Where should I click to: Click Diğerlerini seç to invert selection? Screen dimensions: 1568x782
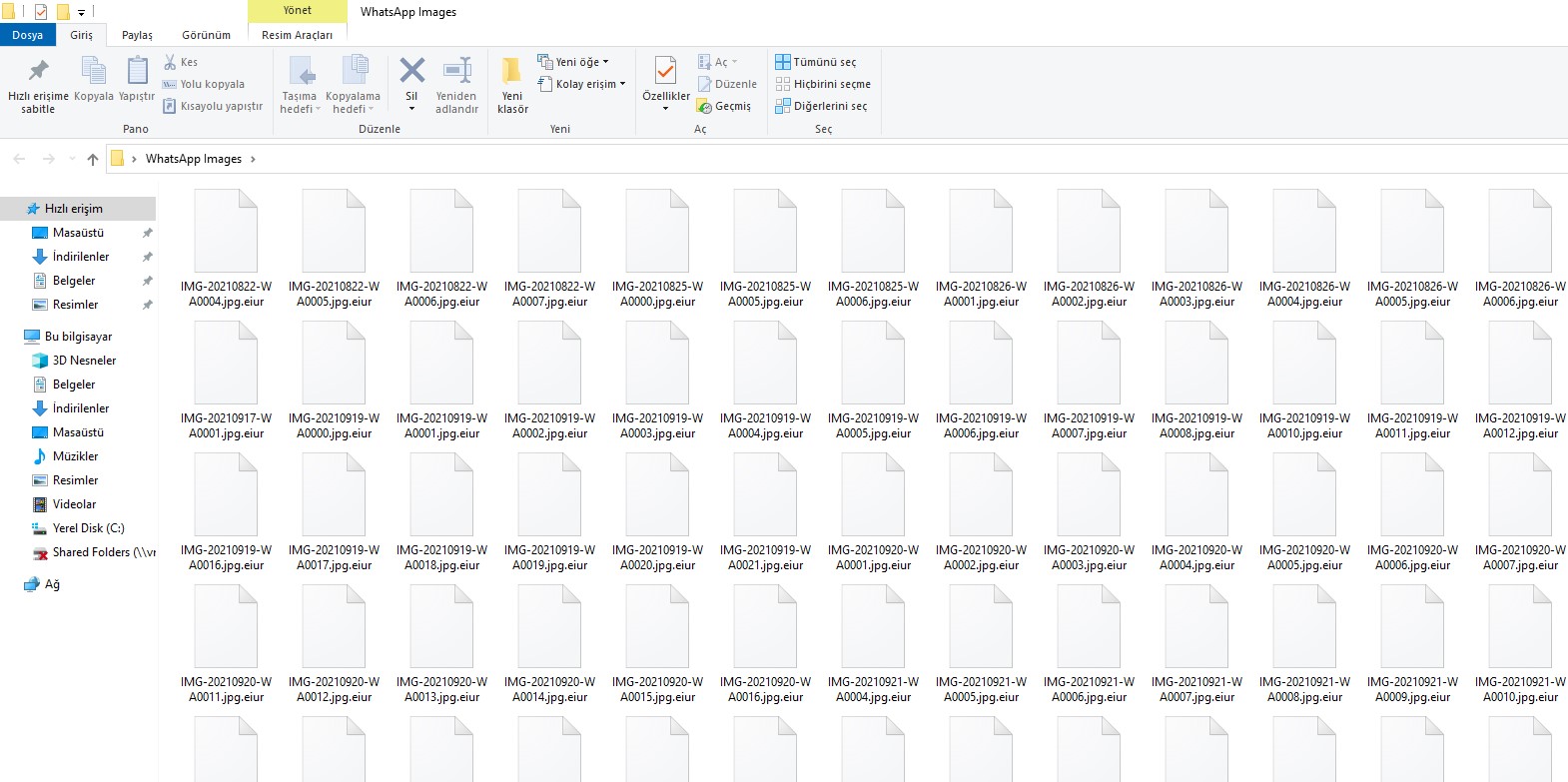coord(821,106)
